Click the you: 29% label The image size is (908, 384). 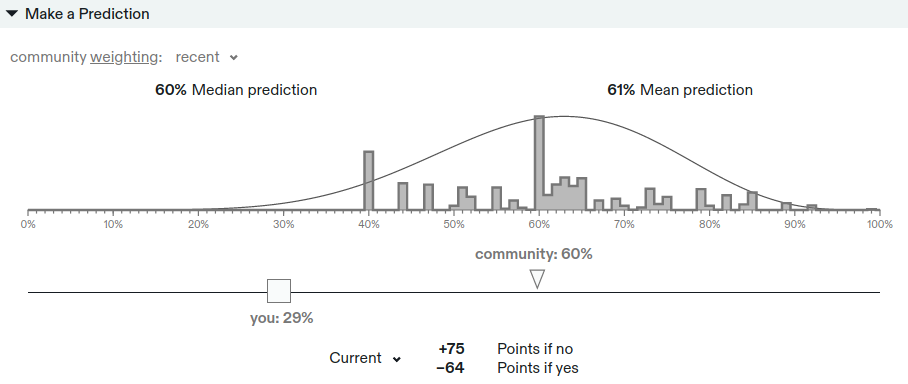(x=281, y=318)
